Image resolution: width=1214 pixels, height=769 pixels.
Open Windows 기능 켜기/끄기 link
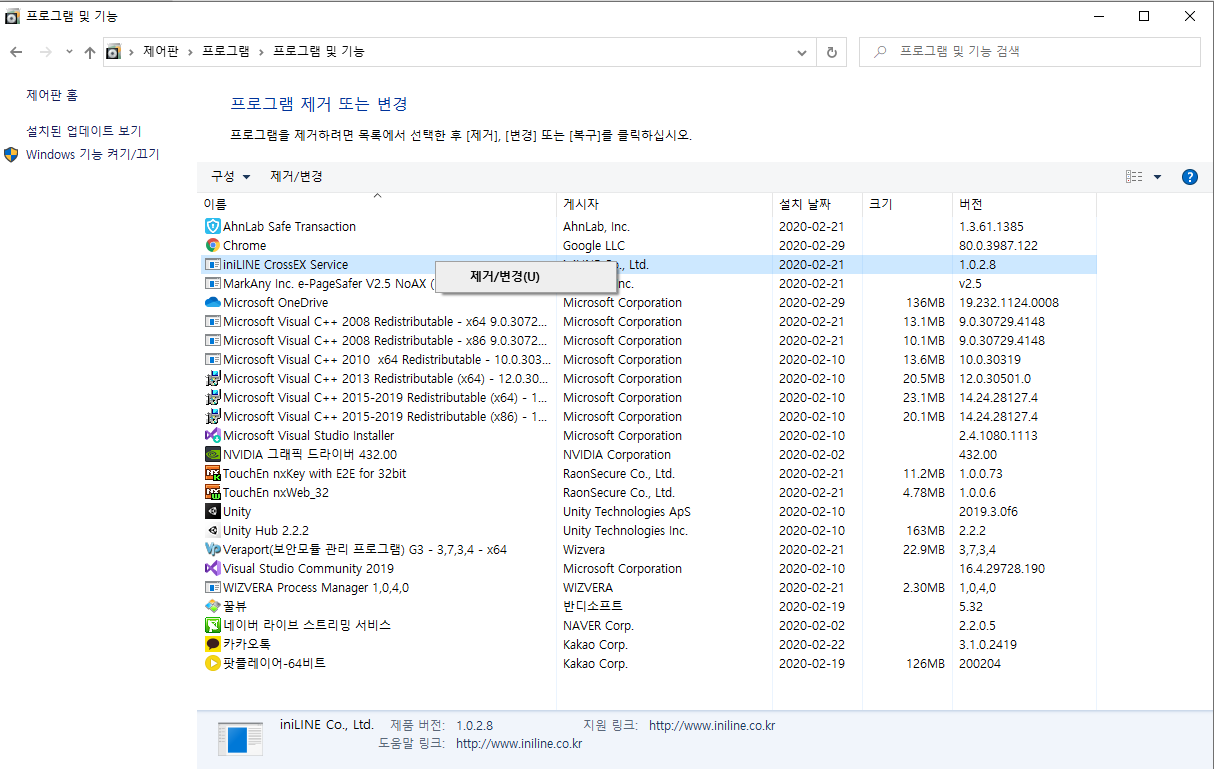coord(93,155)
